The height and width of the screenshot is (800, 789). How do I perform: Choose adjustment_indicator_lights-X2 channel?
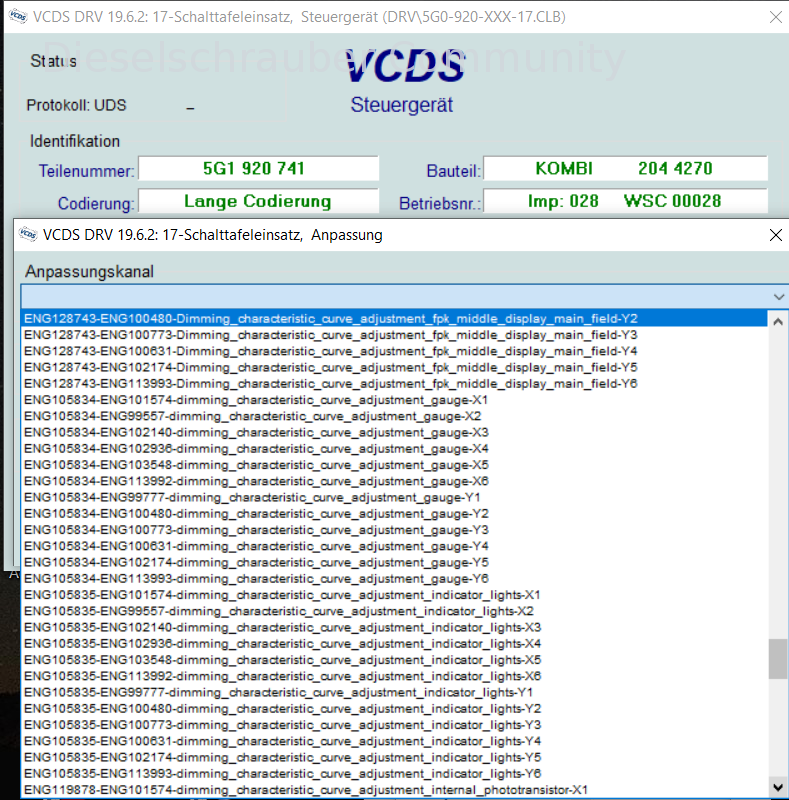[x=394, y=611]
